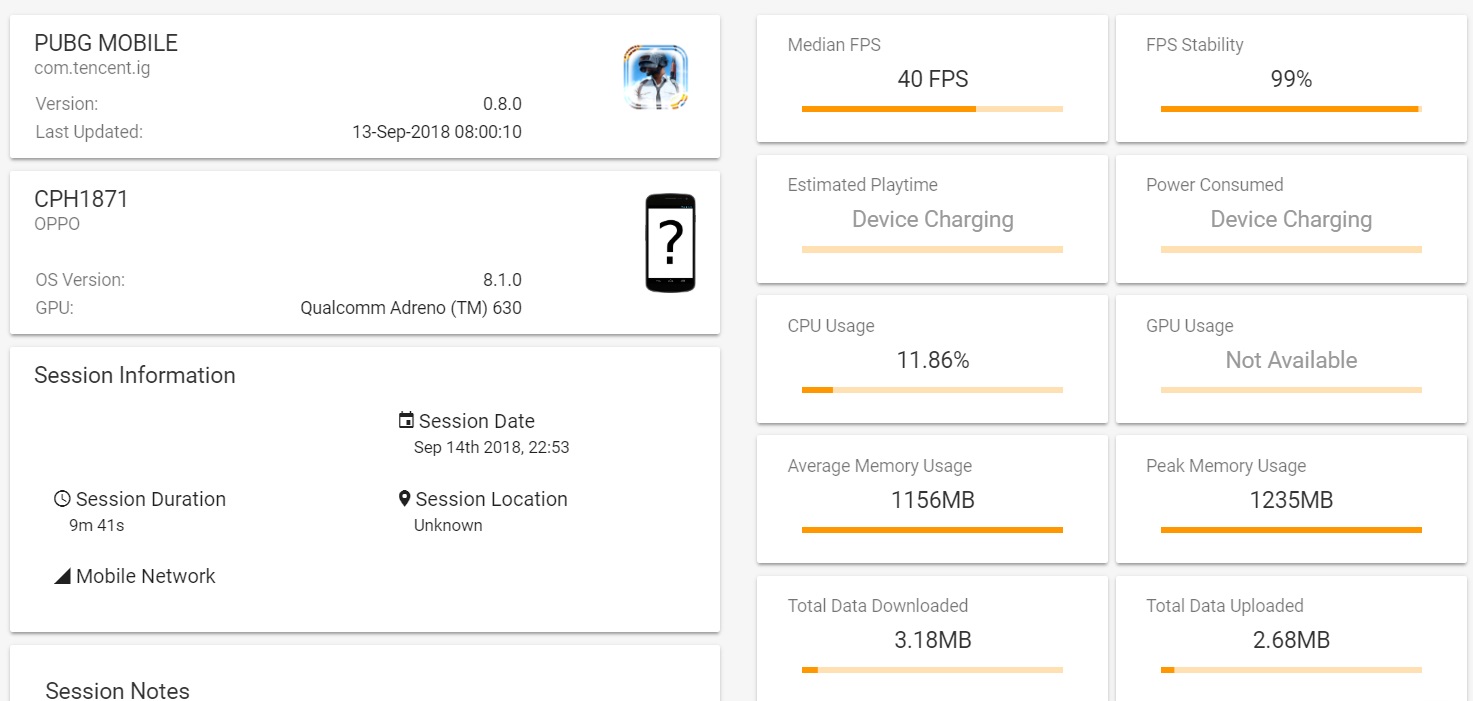The image size is (1473, 701).
Task: Click the Unknown location value
Action: click(448, 525)
